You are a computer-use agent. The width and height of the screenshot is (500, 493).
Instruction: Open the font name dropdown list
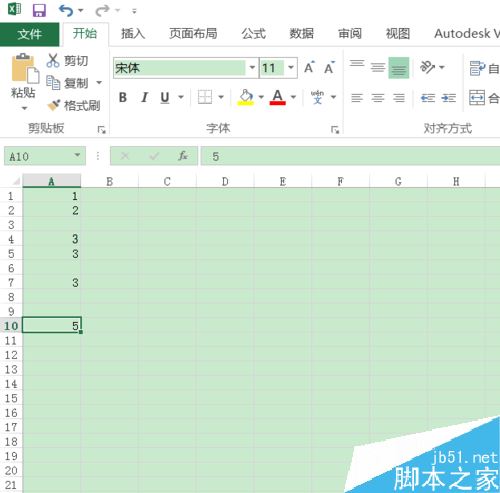point(252,68)
